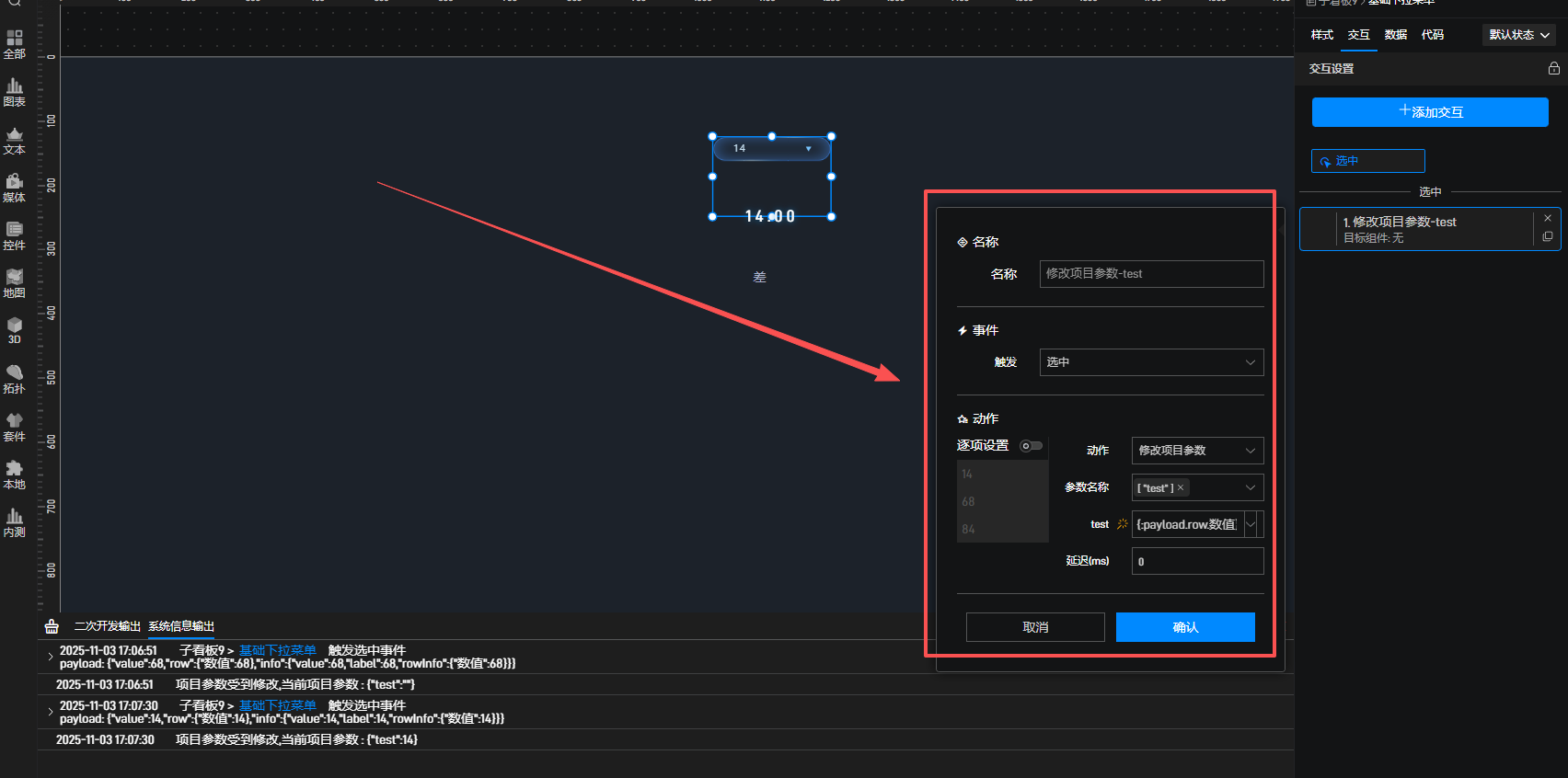The image size is (1568, 778).
Task: Expand the 默认状态 state dropdown
Action: pos(1518,35)
